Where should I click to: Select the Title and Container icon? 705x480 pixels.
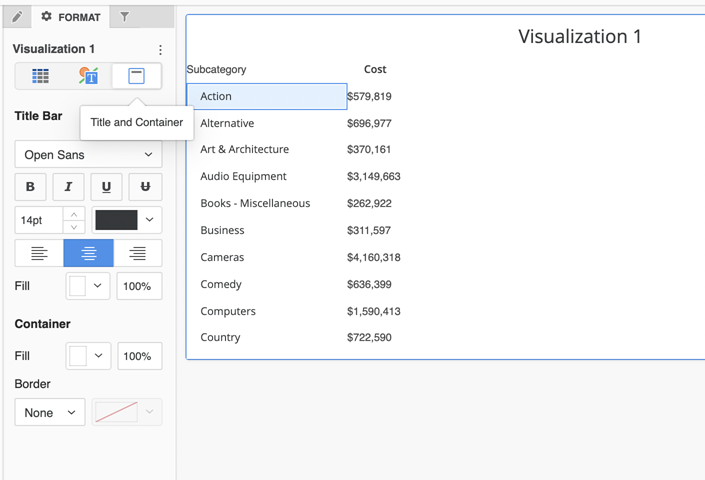(x=137, y=76)
